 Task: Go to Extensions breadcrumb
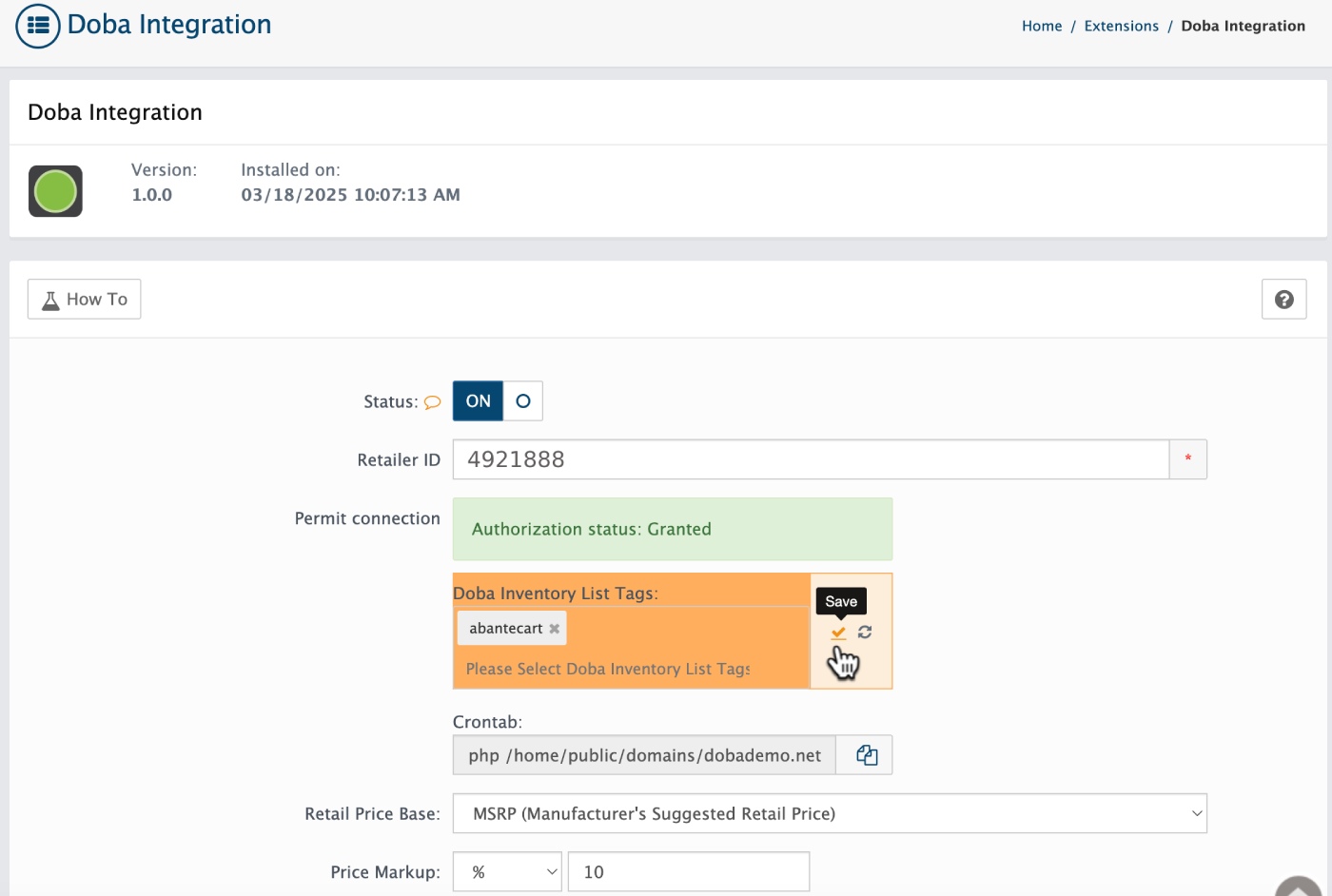[1122, 26]
